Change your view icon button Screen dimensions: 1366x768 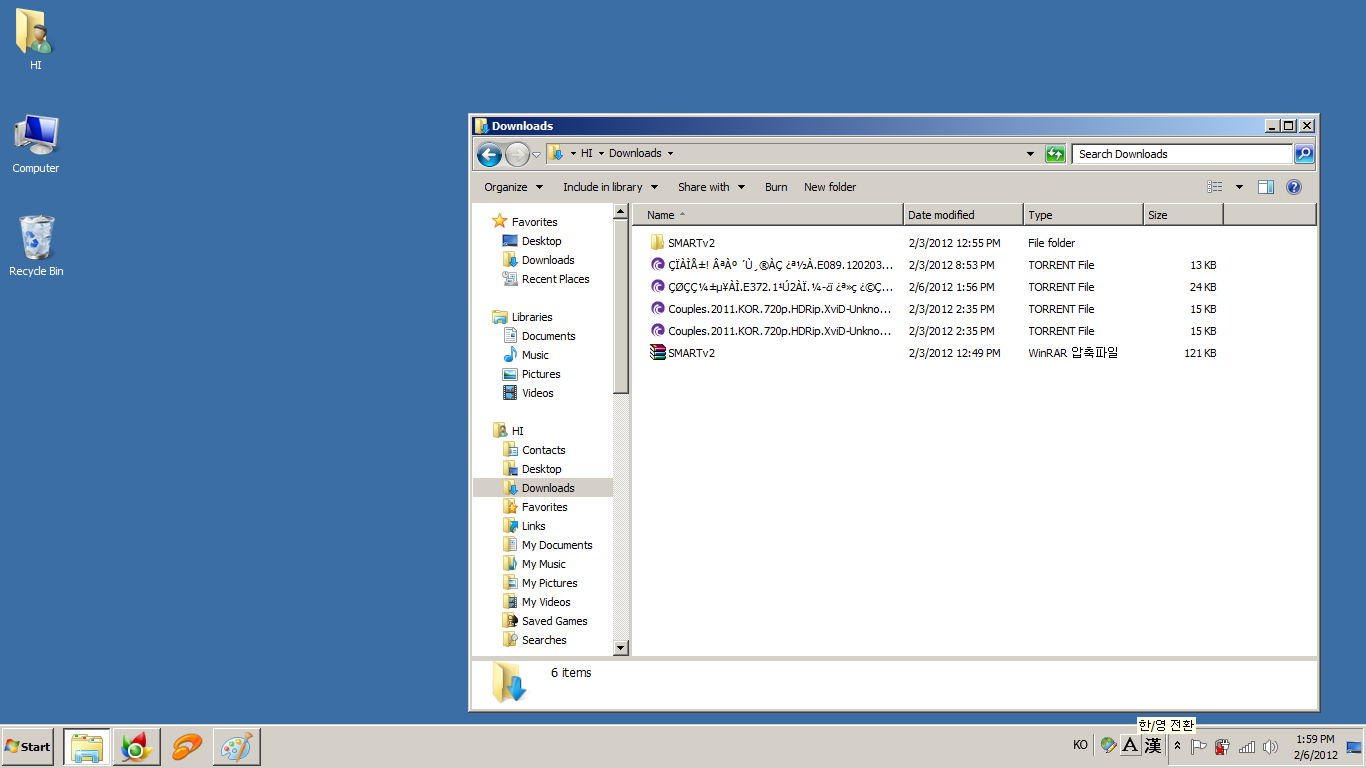(x=1215, y=187)
